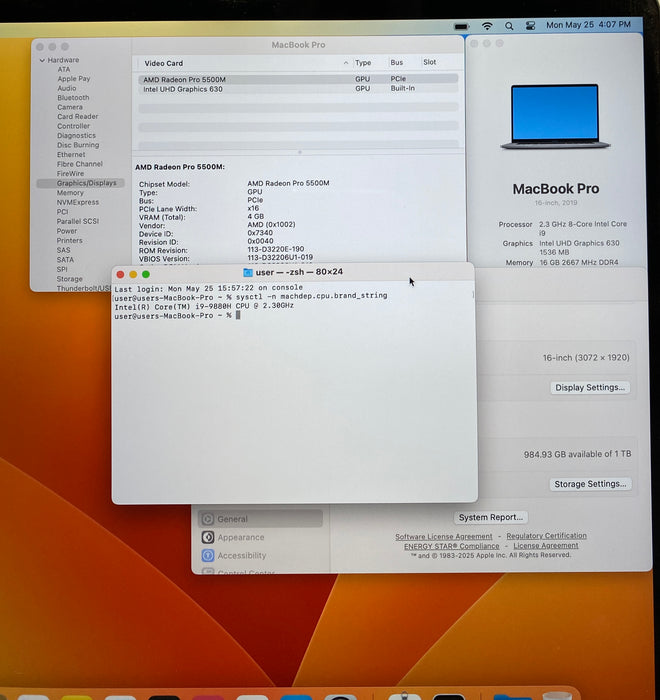This screenshot has width=660, height=700.
Task: Select SPI in hardware sidebar
Action: [62, 269]
